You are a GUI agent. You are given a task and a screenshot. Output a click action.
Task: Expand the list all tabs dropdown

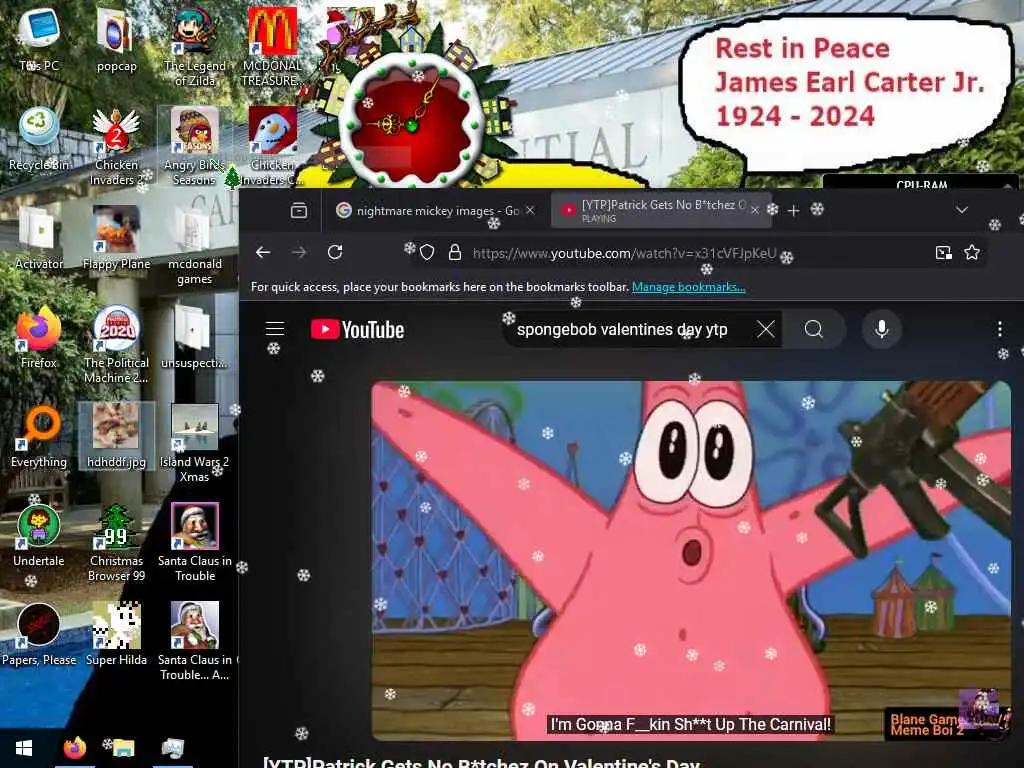pos(961,210)
